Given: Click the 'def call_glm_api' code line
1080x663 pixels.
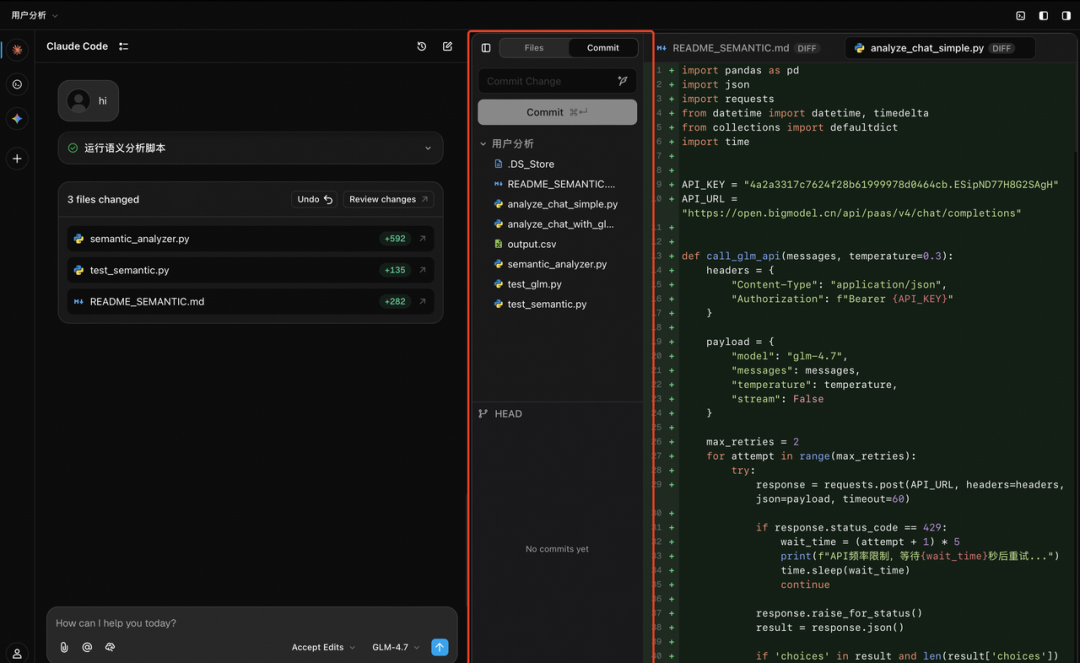Looking at the screenshot, I should click(818, 256).
